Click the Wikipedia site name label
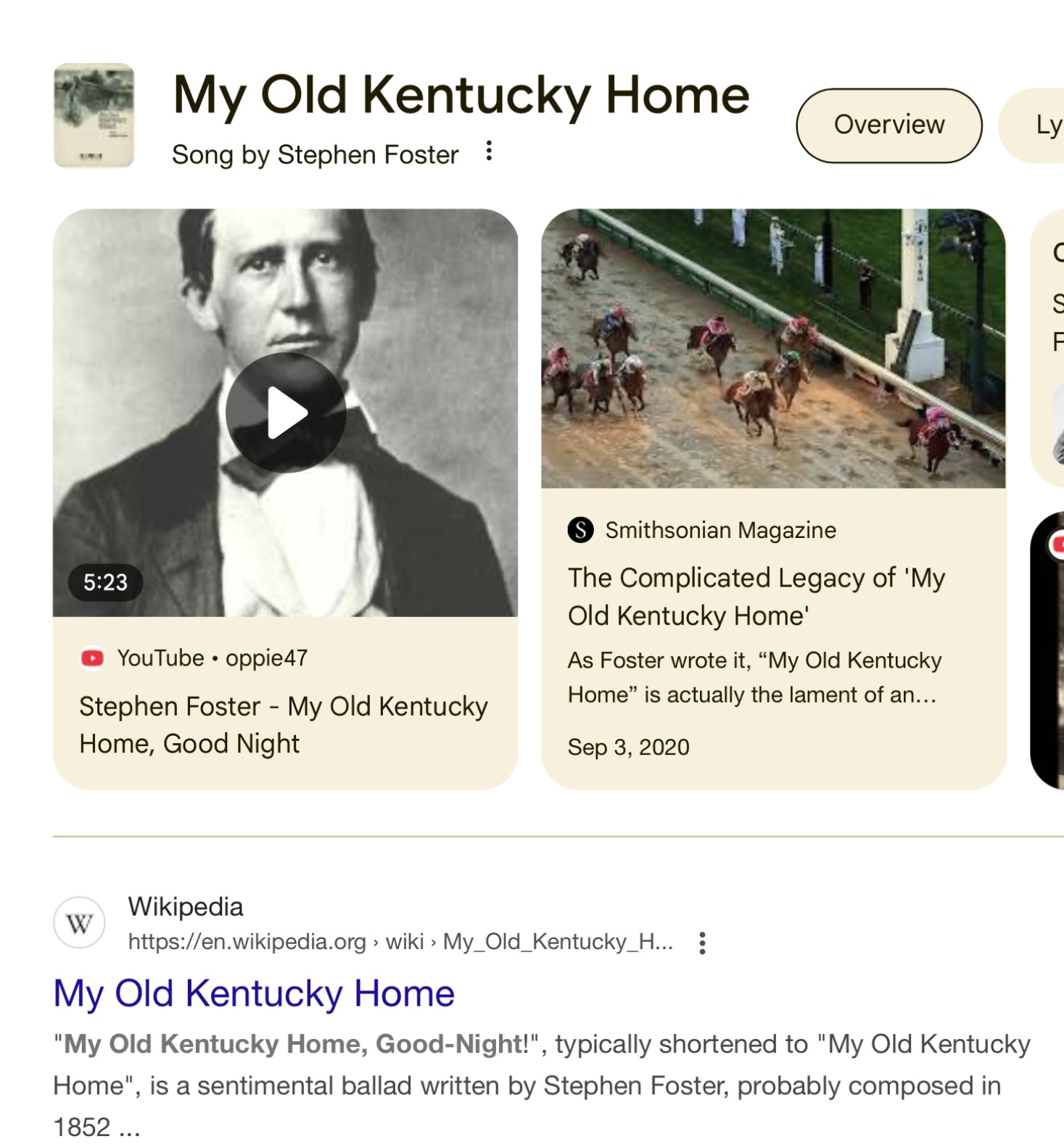Screen dimensions: 1064x1147 pyautogui.click(x=186, y=907)
